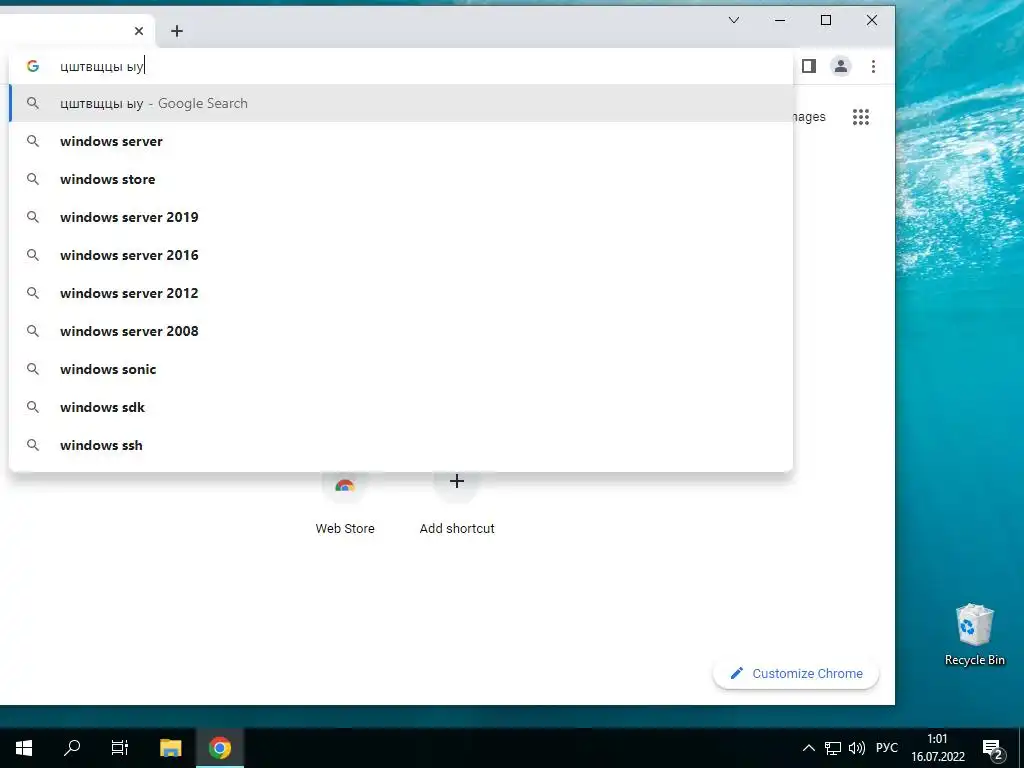Image resolution: width=1024 pixels, height=768 pixels.
Task: Toggle the Chrome side panel icon
Action: point(808,66)
